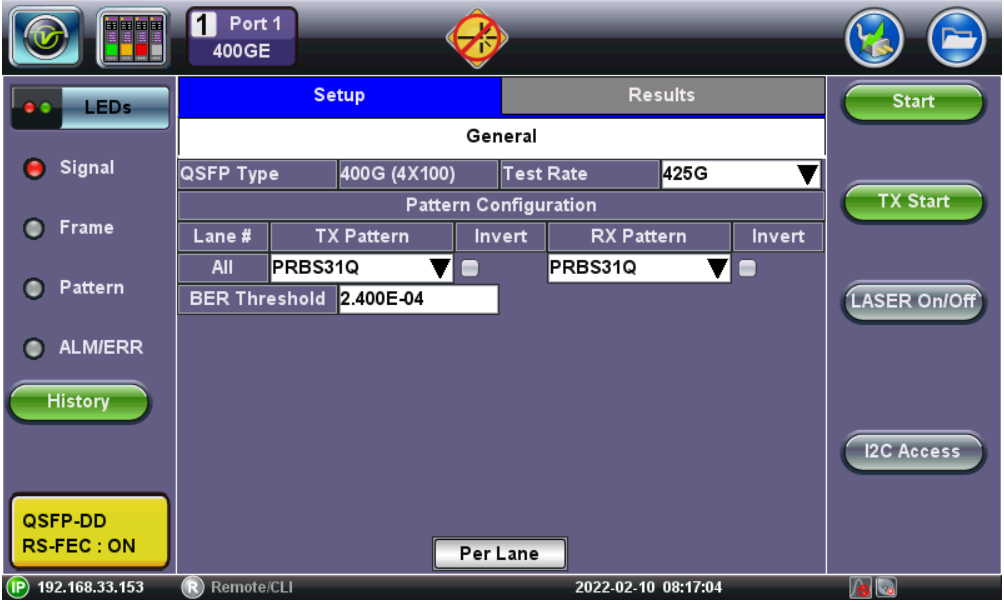The width and height of the screenshot is (1004, 604).
Task: Toggle the TX Pattern Invert checkbox
Action: click(x=469, y=268)
